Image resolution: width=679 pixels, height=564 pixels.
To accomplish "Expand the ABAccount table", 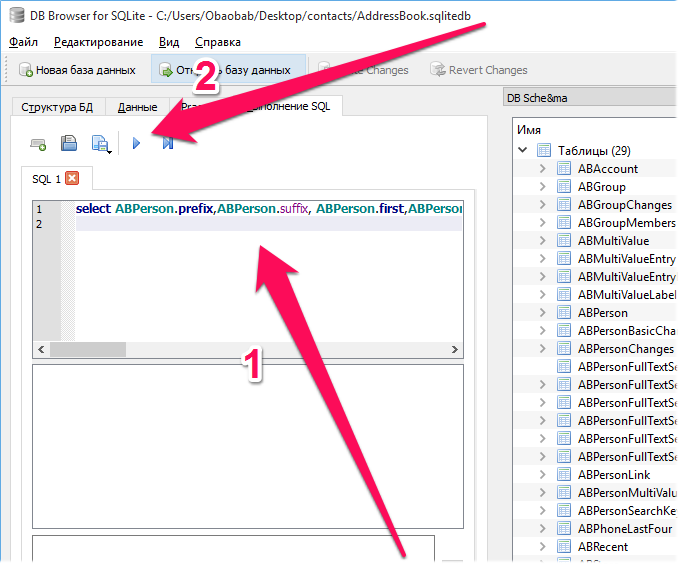I will [543, 169].
